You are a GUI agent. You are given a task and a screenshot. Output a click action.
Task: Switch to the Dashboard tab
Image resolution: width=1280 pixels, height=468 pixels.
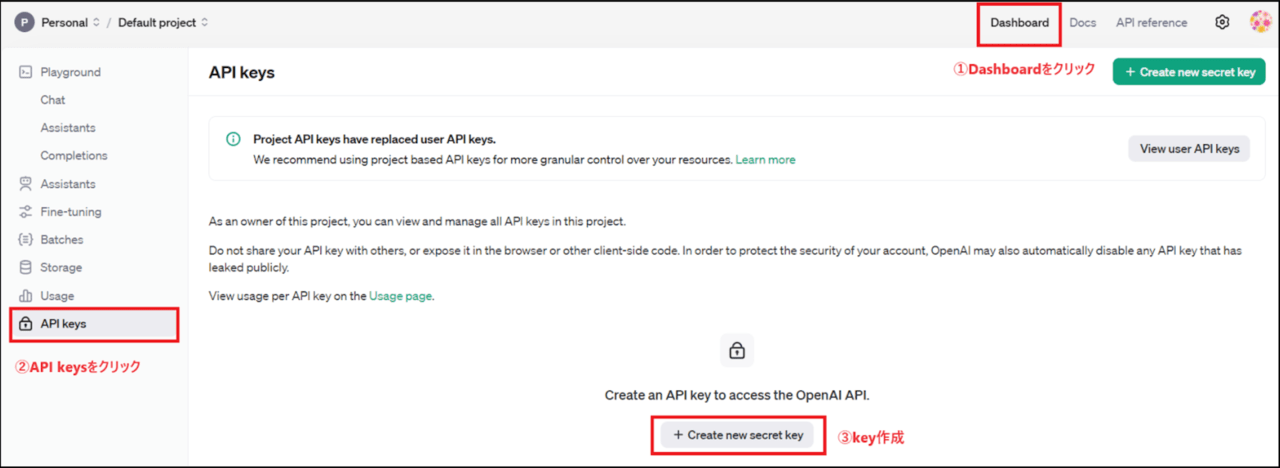(x=1019, y=22)
